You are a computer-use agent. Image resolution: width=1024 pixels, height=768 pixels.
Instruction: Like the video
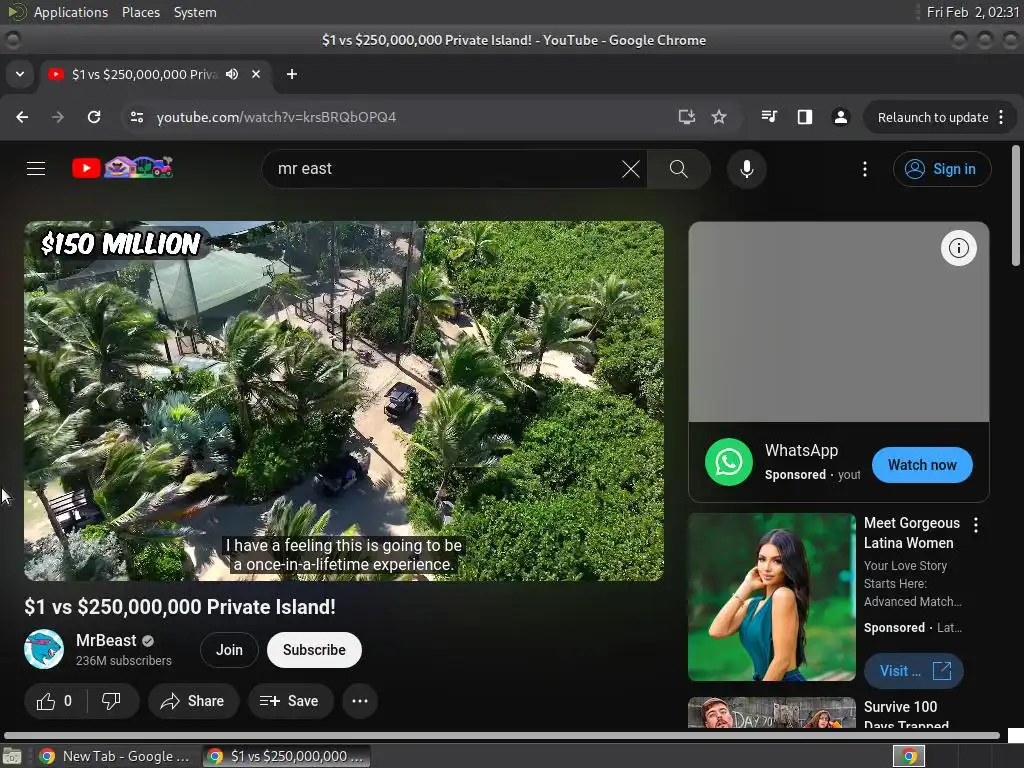(x=55, y=701)
